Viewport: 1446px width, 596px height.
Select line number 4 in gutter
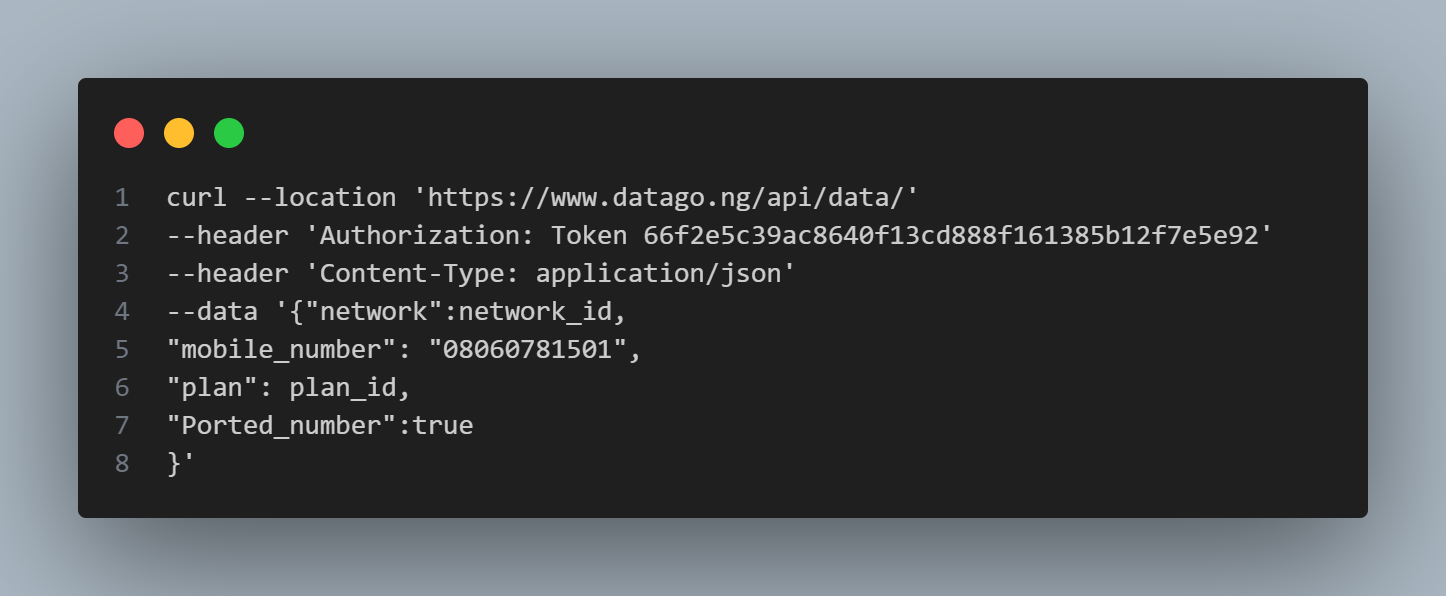[x=122, y=312]
